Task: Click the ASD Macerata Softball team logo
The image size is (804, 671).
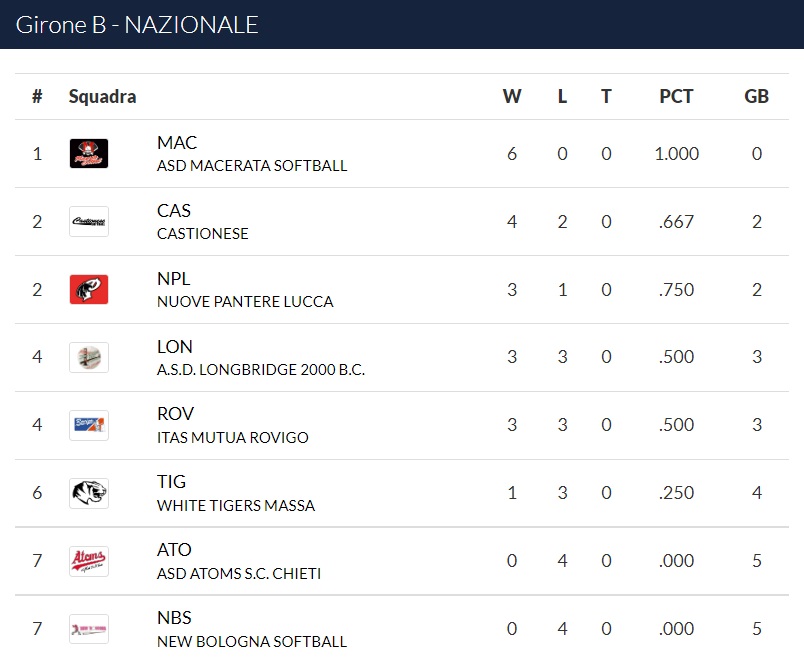Action: pos(89,153)
